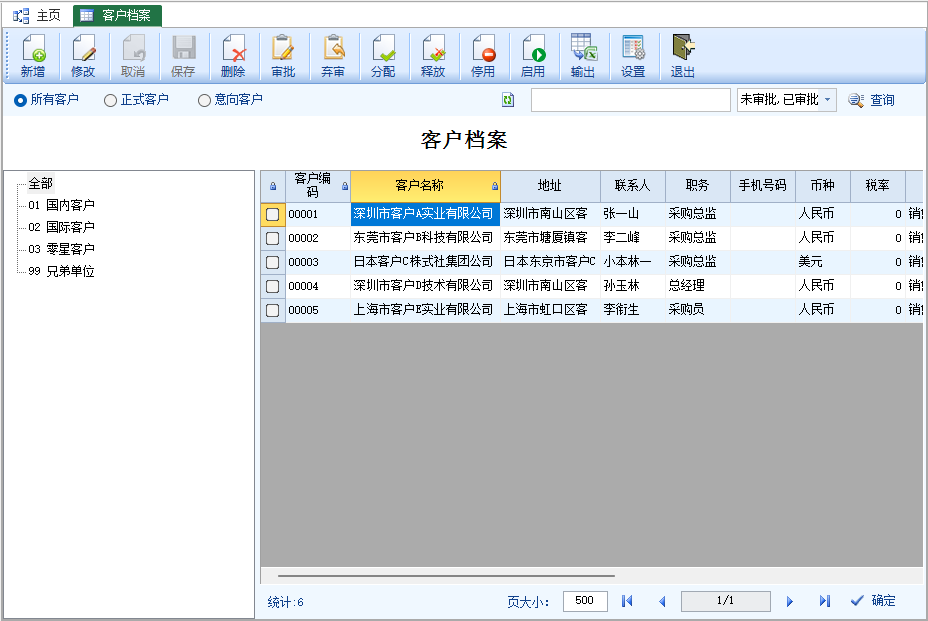Screen dimensions: 928x621
Task: Click the 审批 (Approve) toolbar icon
Action: [x=283, y=56]
